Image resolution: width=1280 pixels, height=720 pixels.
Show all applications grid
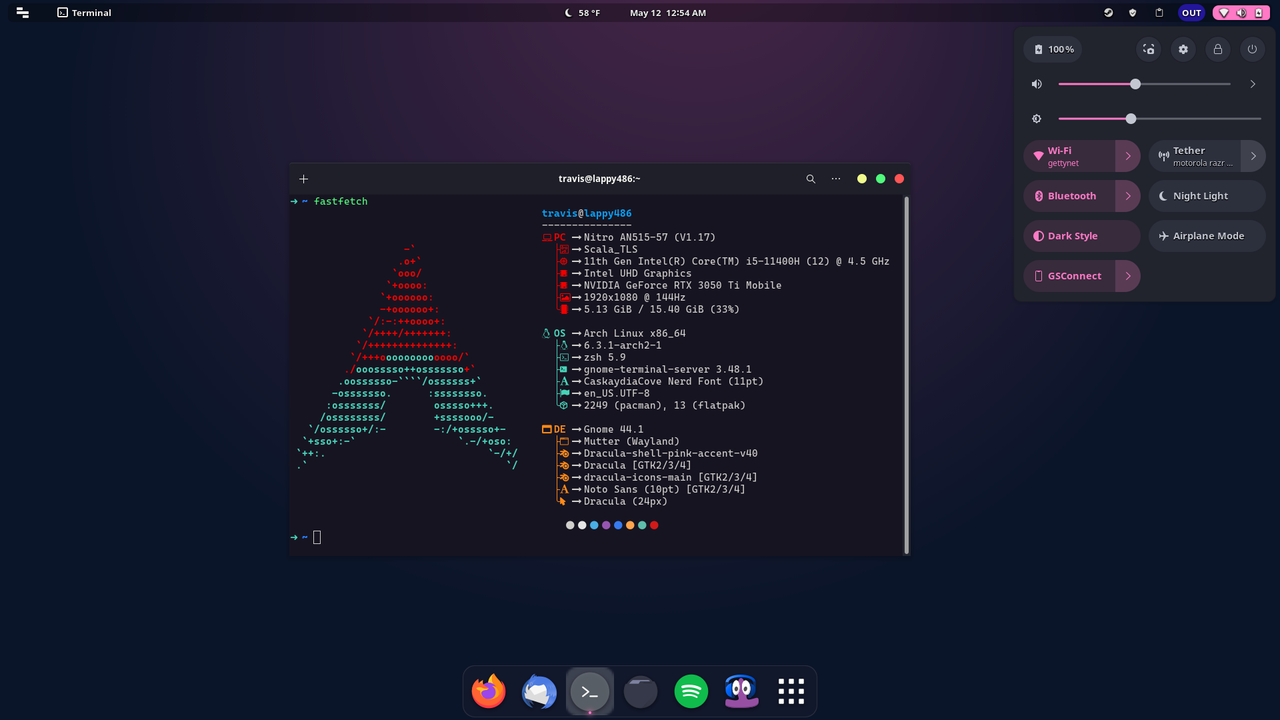(791, 691)
